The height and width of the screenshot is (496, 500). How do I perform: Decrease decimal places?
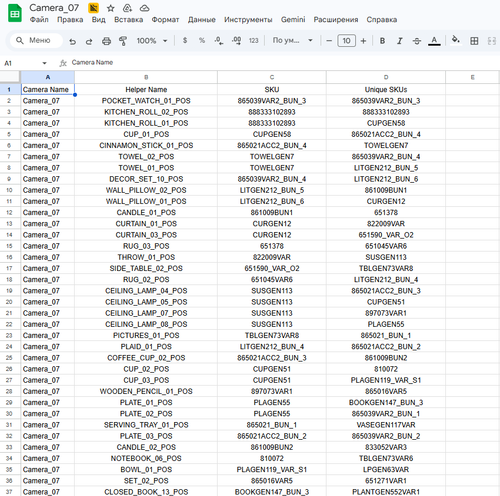click(219, 41)
